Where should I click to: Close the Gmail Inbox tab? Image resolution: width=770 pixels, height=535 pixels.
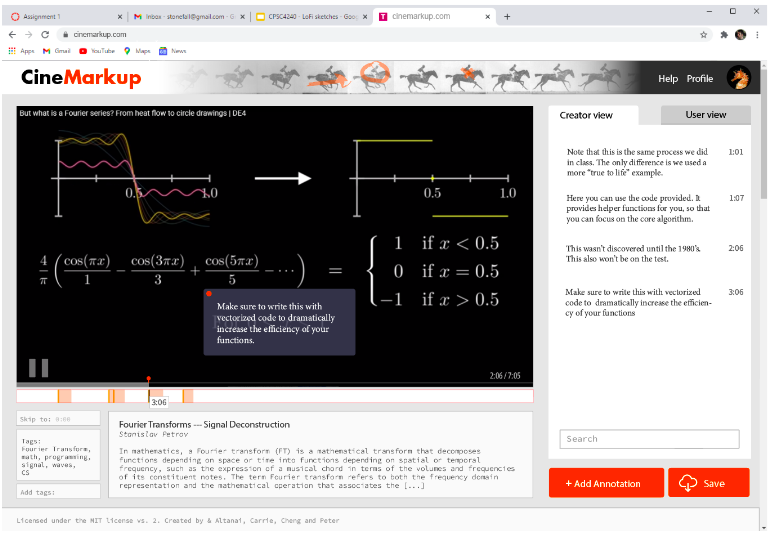(243, 17)
